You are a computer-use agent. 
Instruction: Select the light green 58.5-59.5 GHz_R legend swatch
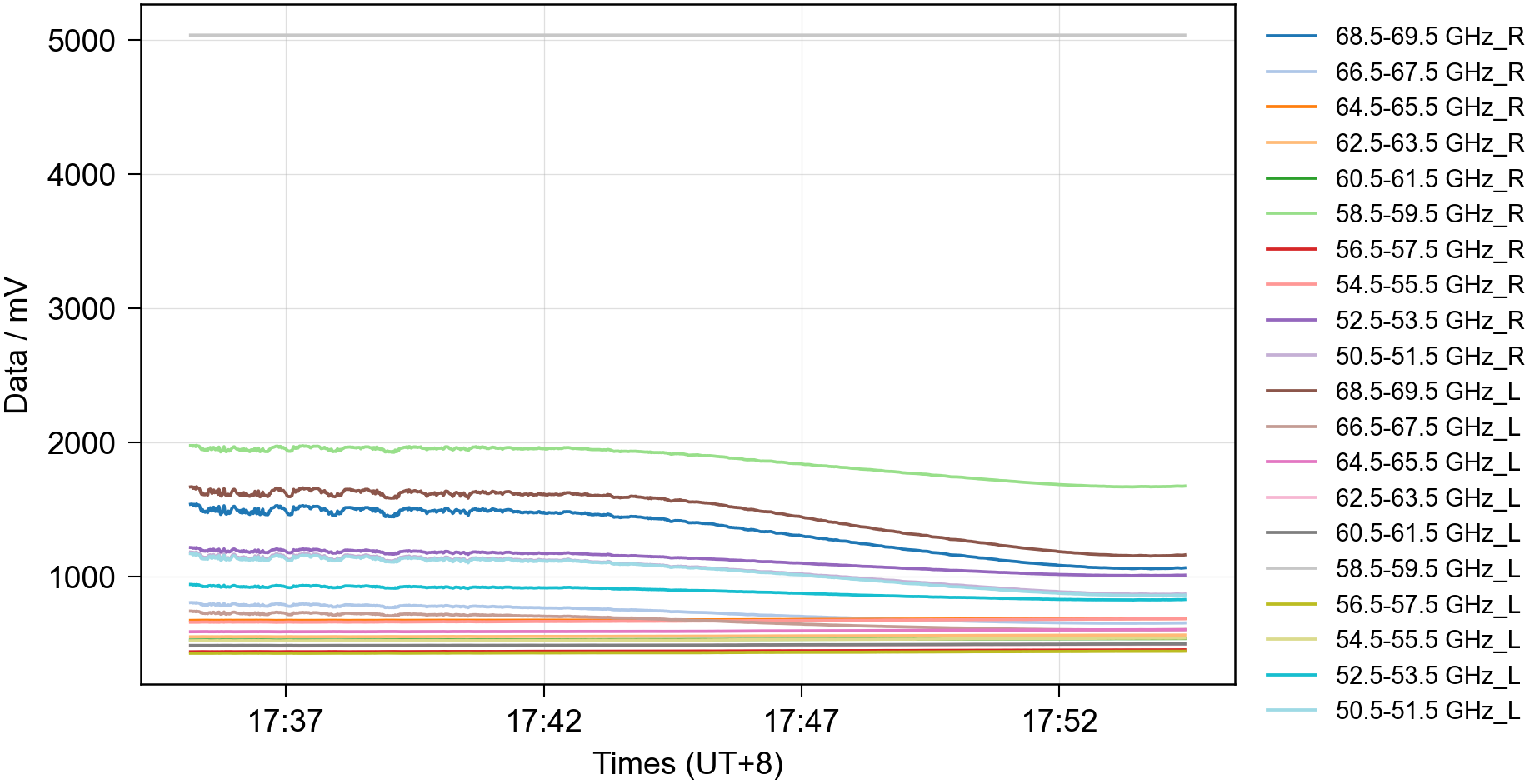(x=1291, y=214)
